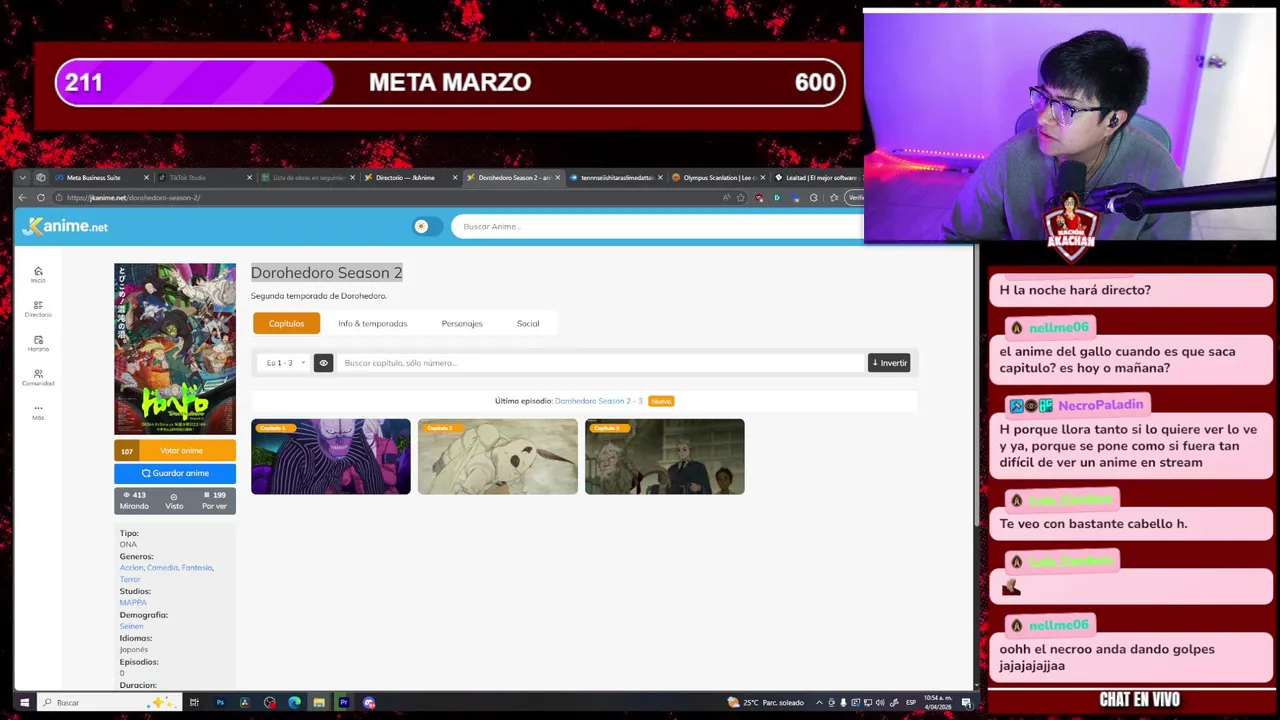Mark anime status as Mirando
The image size is (1280, 720).
(134, 501)
